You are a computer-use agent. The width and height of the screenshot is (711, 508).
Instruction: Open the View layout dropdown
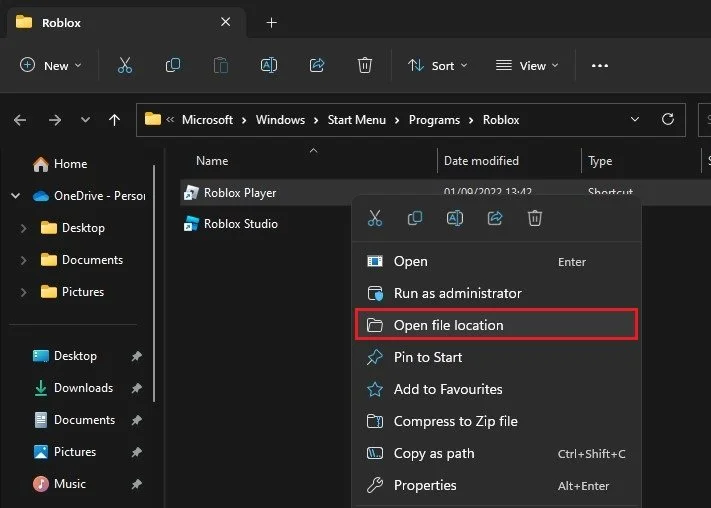coord(527,66)
